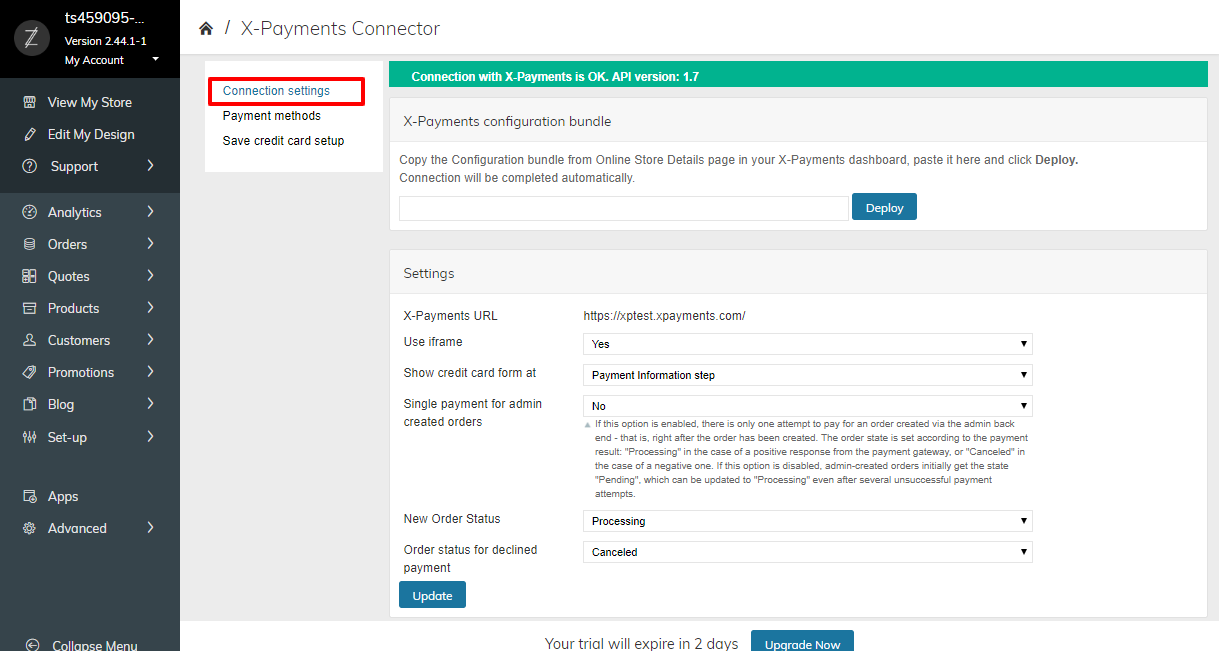Click the Customers person icon

[29, 340]
